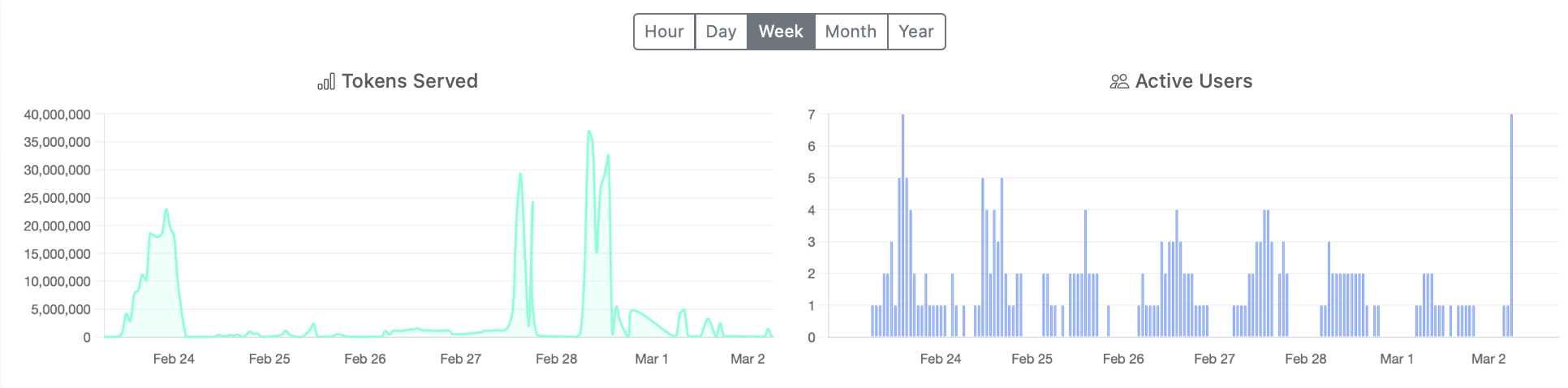The width and height of the screenshot is (1568, 388).
Task: Click Feb 27 label on Tokens Served chart
Action: 461,359
